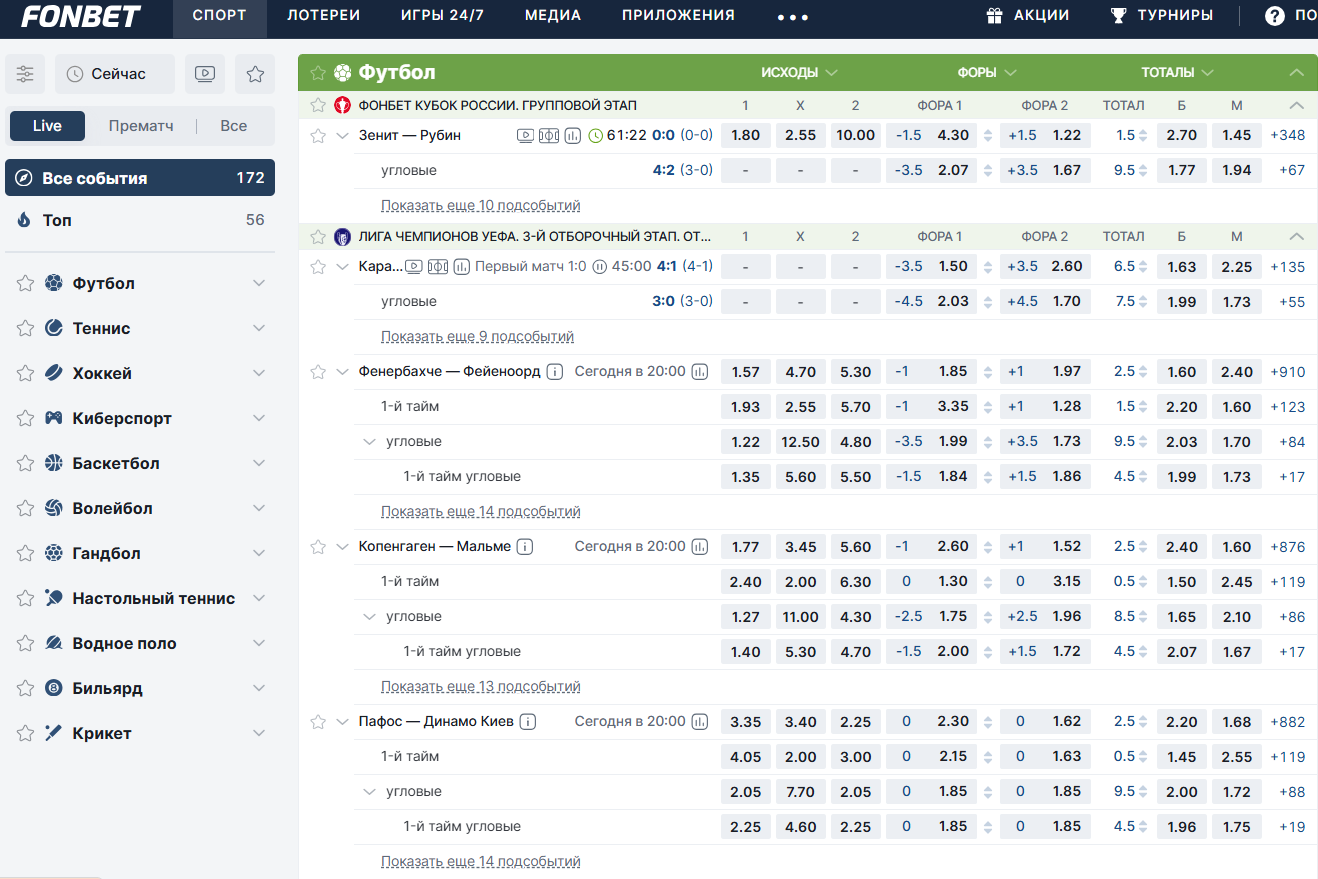The width and height of the screenshot is (1318, 879).
Task: Favorite Теннис in sidebar with star
Action: pyautogui.click(x=25, y=329)
